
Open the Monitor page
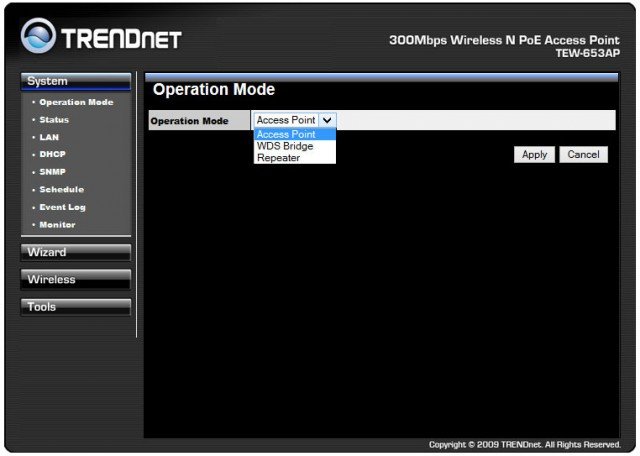57,225
